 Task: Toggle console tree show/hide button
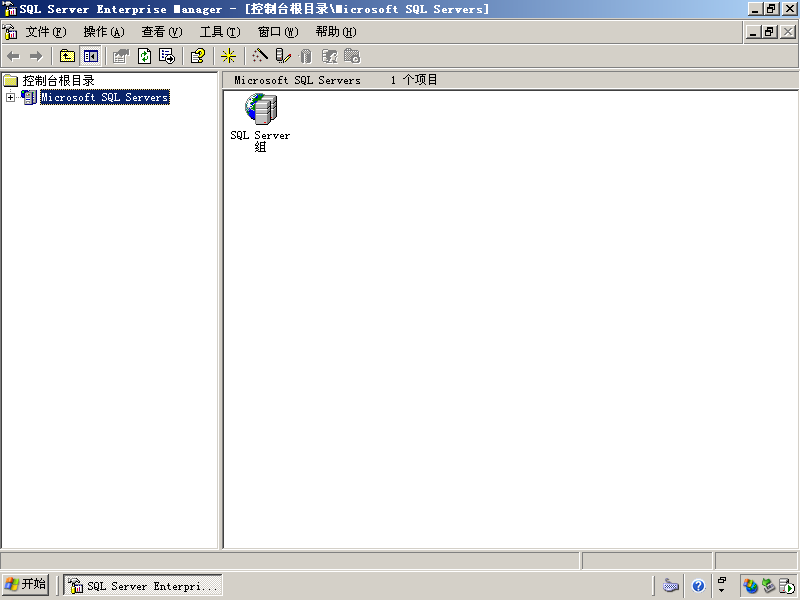point(91,56)
